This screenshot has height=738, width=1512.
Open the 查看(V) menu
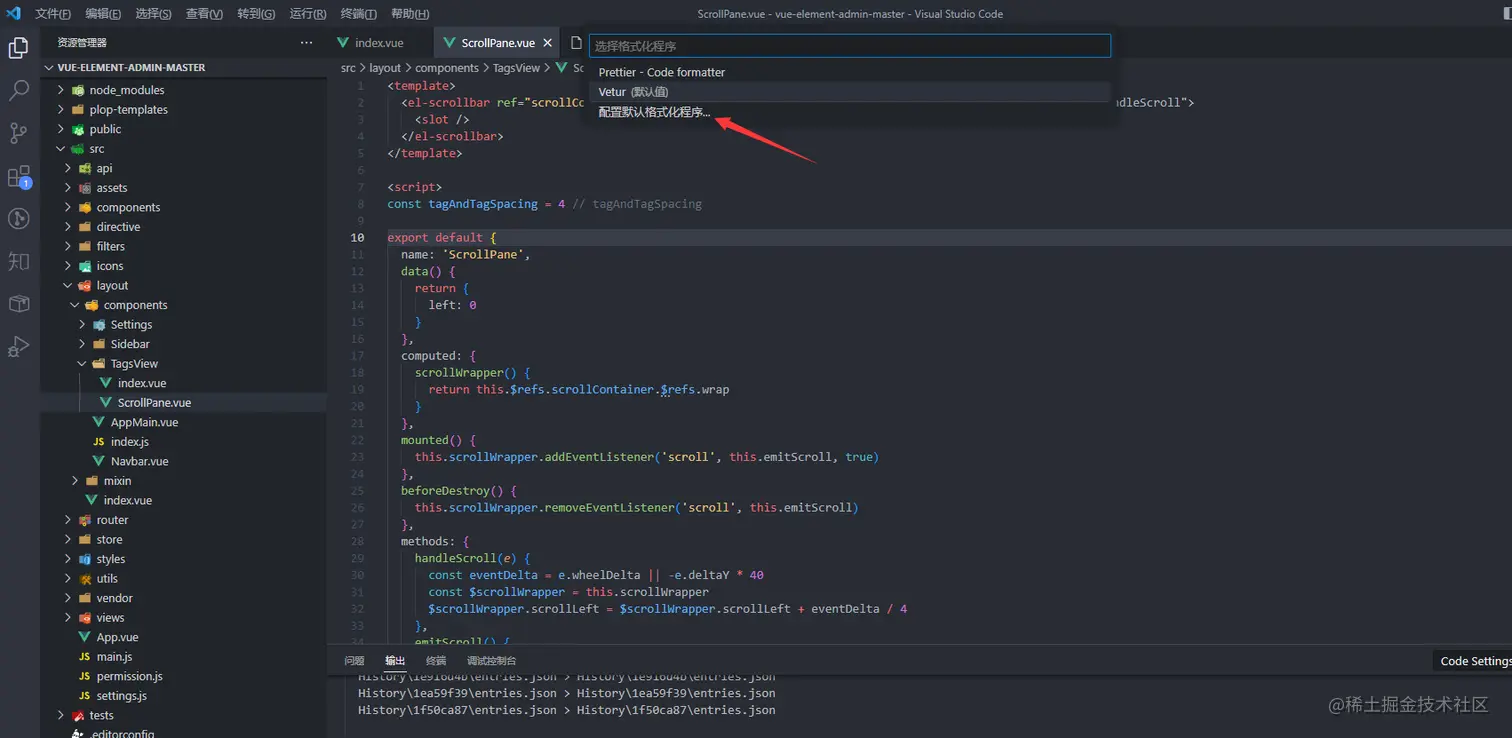pyautogui.click(x=204, y=14)
